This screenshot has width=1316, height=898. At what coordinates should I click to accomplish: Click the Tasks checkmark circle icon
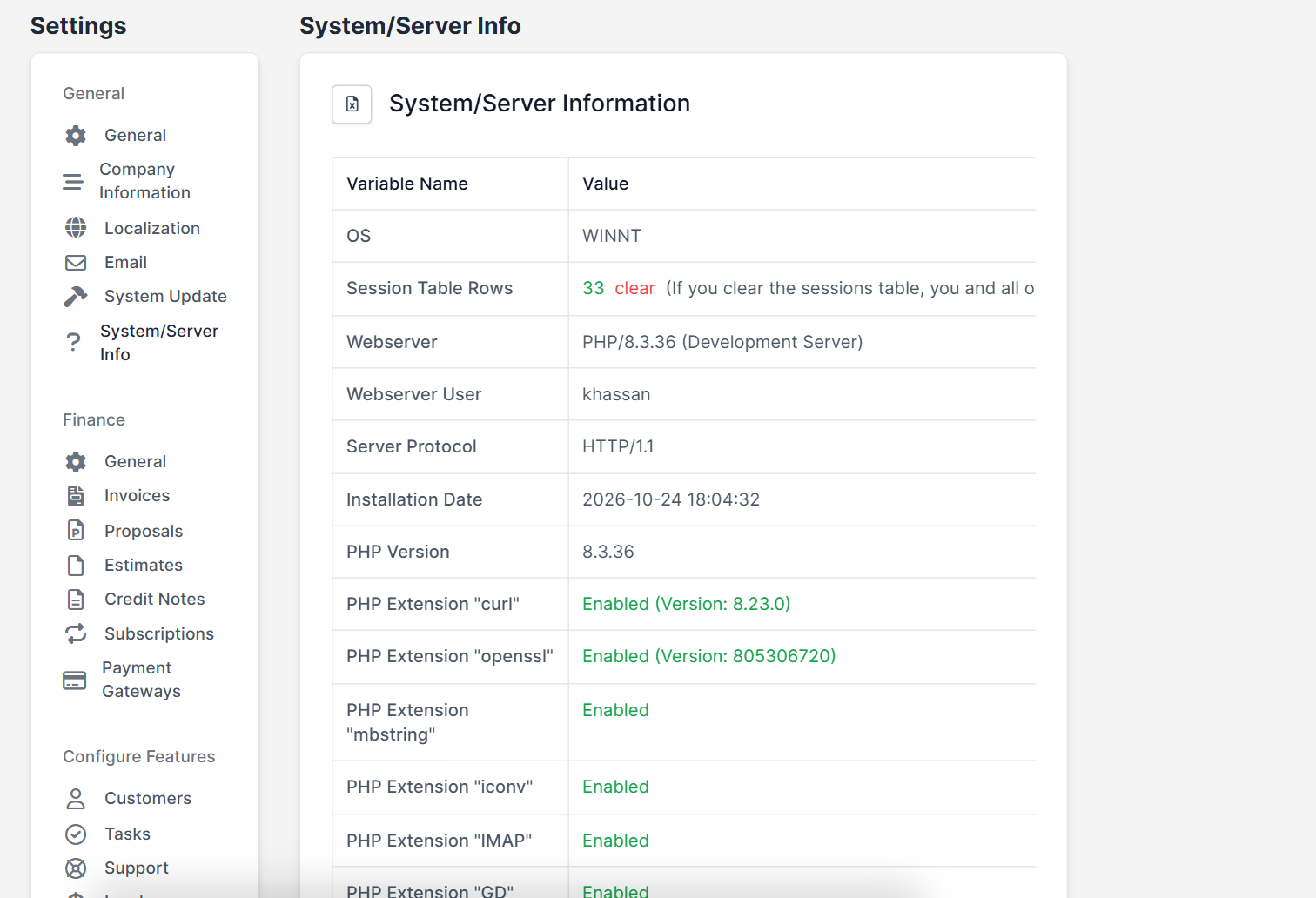coord(76,834)
